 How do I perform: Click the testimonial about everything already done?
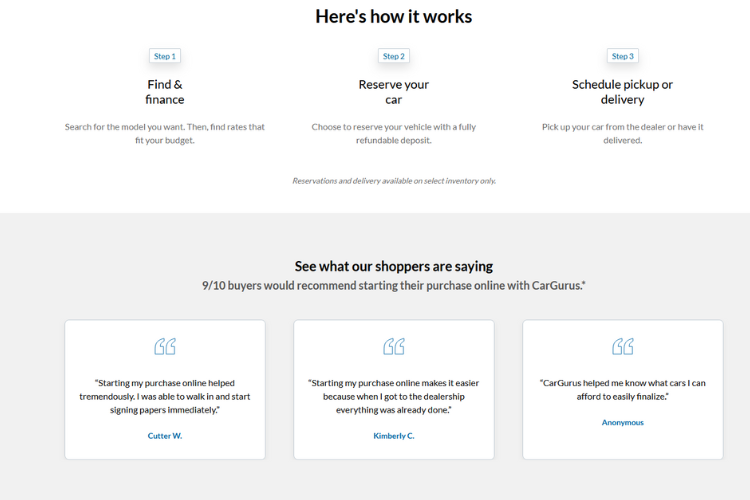coord(394,396)
